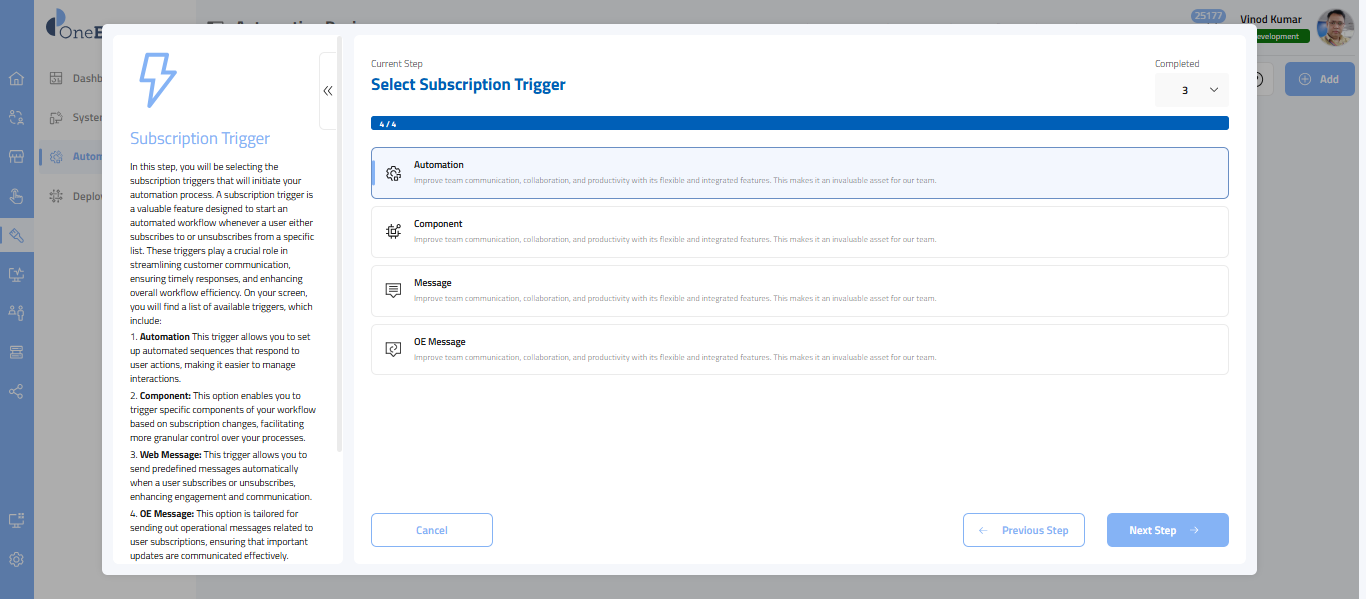Click the Add button in the header
The width and height of the screenshot is (1366, 599).
point(1318,79)
